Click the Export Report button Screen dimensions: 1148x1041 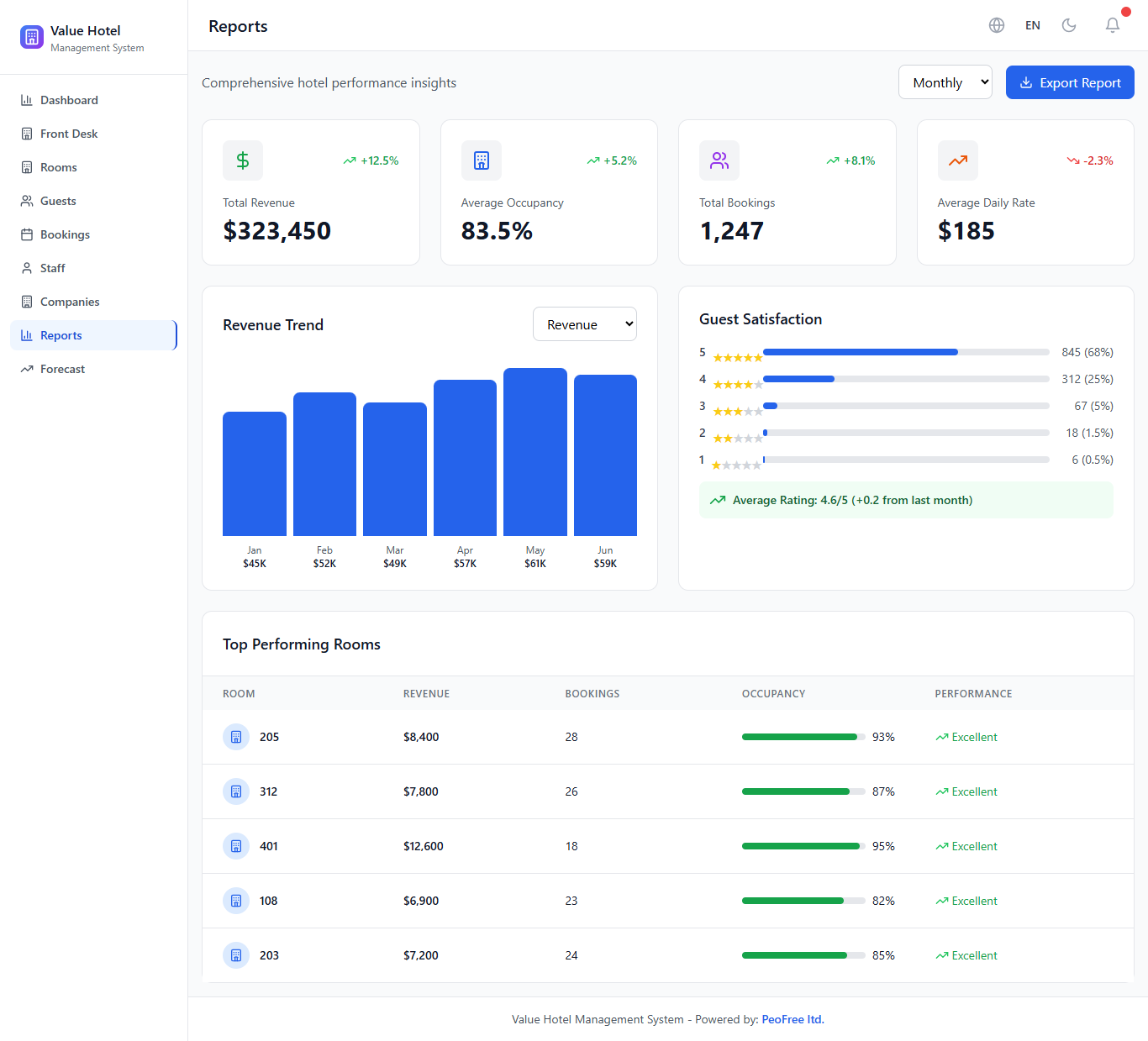1069,82
